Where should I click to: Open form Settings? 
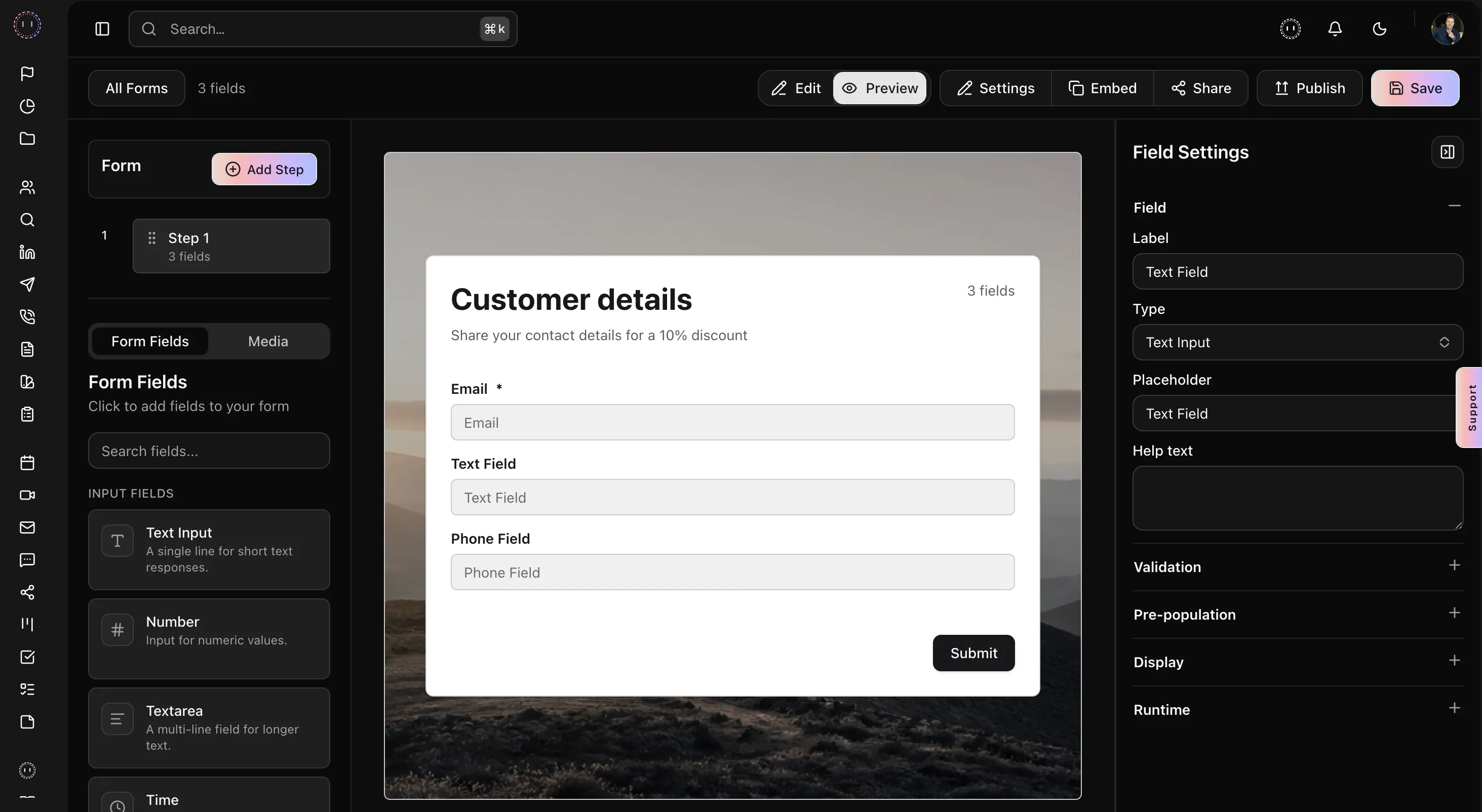coord(995,88)
